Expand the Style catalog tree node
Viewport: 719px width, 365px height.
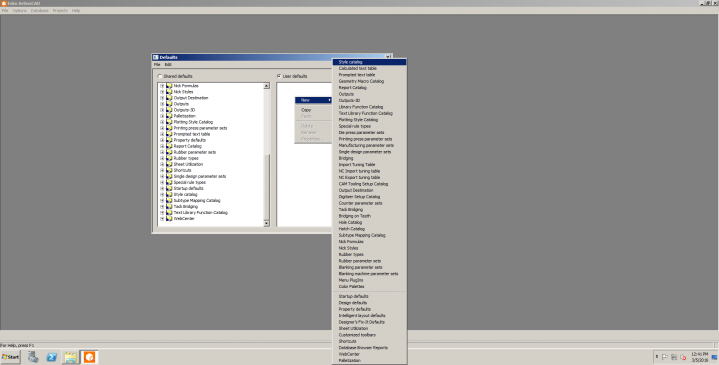(162, 194)
